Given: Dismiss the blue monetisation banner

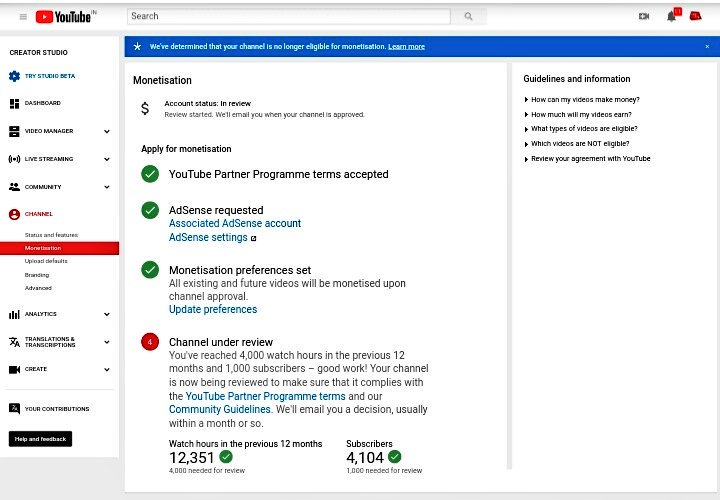Looking at the screenshot, I should click(707, 46).
